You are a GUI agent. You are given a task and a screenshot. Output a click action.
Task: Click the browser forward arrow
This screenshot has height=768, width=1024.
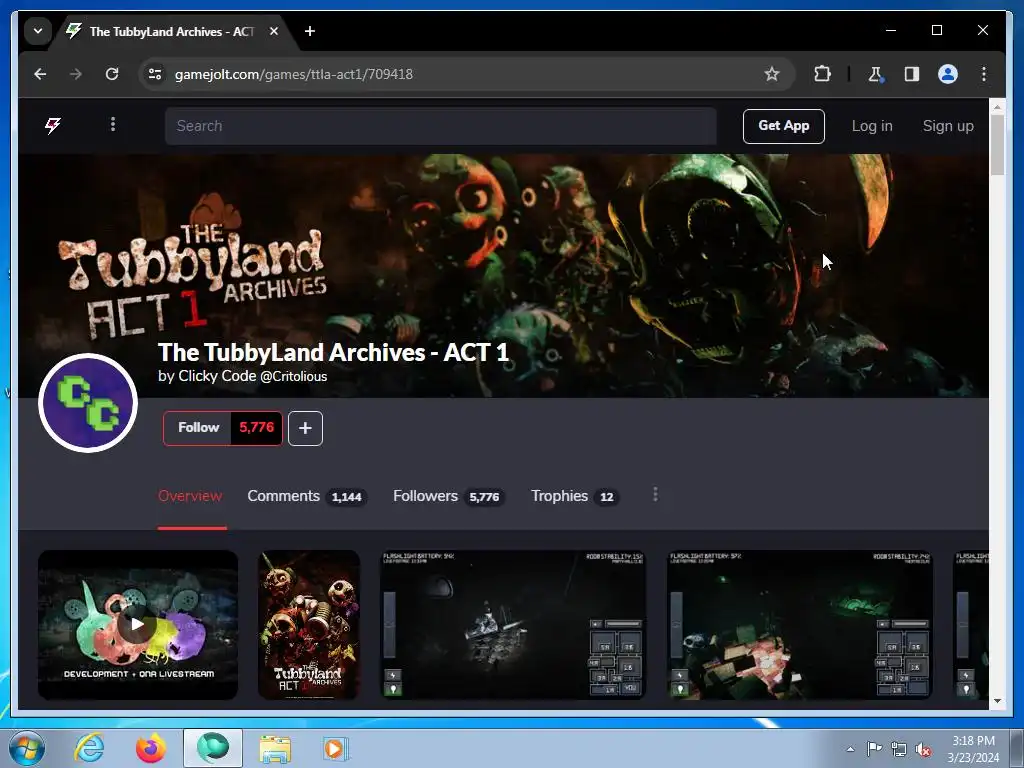76,74
